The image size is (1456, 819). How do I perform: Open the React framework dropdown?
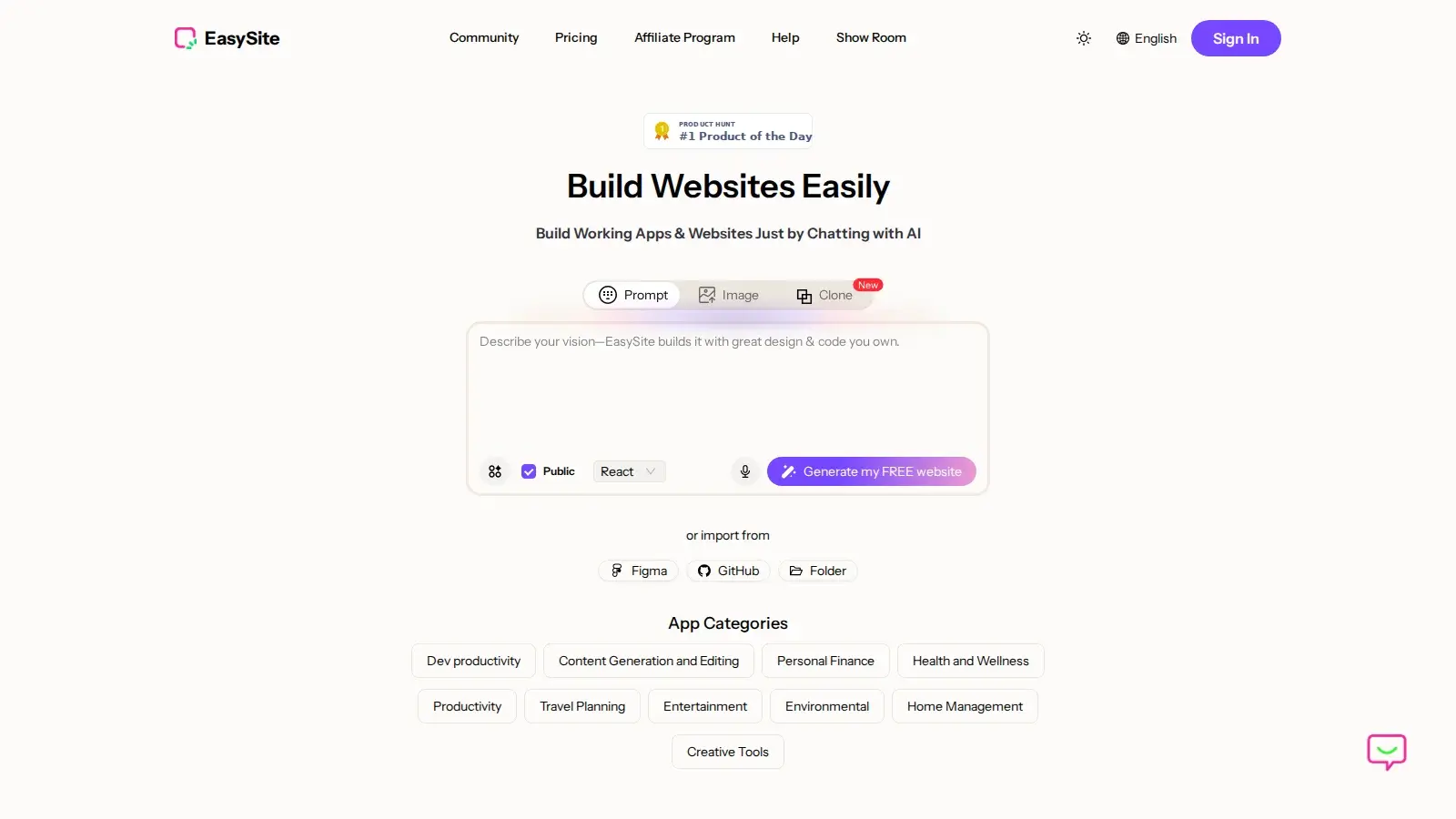[x=628, y=471]
